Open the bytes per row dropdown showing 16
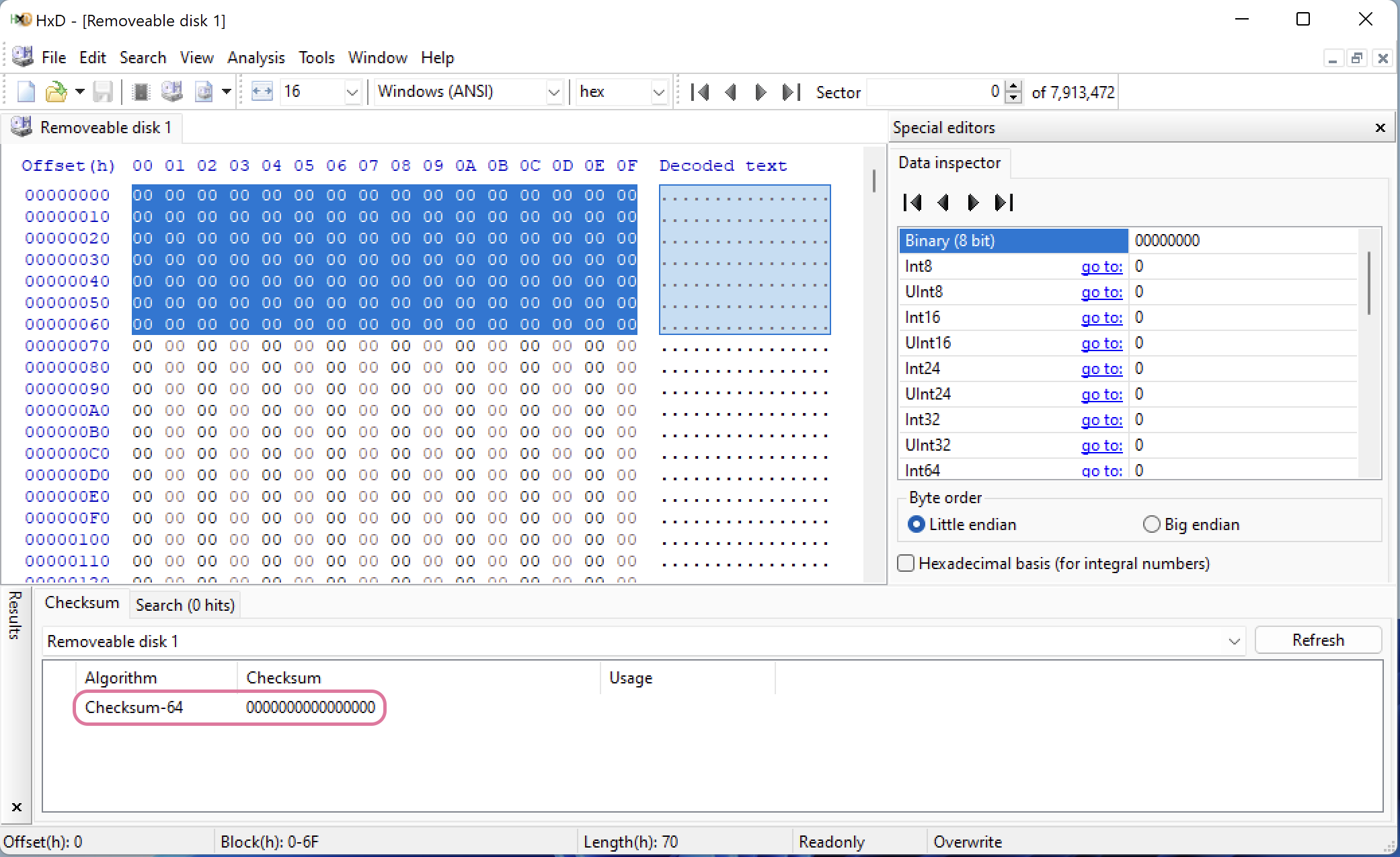Image resolution: width=1400 pixels, height=857 pixels. click(352, 92)
